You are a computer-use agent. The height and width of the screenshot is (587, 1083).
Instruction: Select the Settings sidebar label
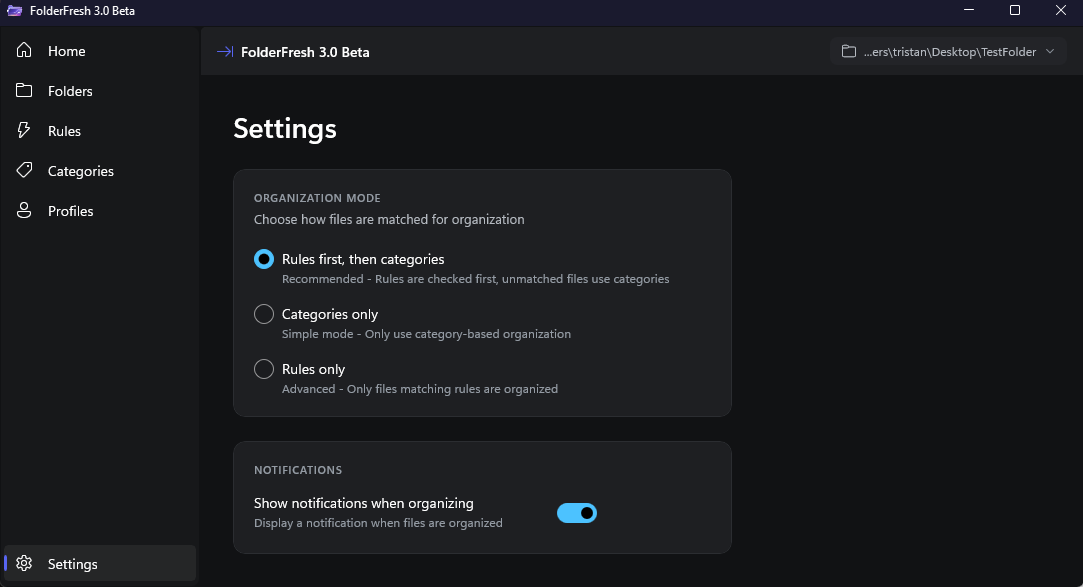tap(73, 564)
